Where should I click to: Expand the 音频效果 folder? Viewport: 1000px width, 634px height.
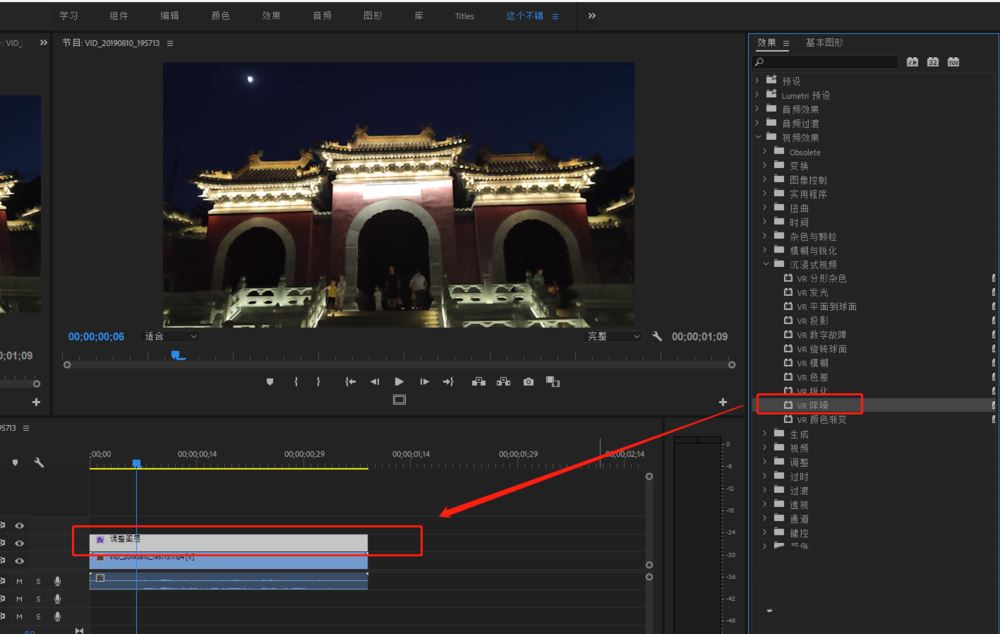point(758,108)
